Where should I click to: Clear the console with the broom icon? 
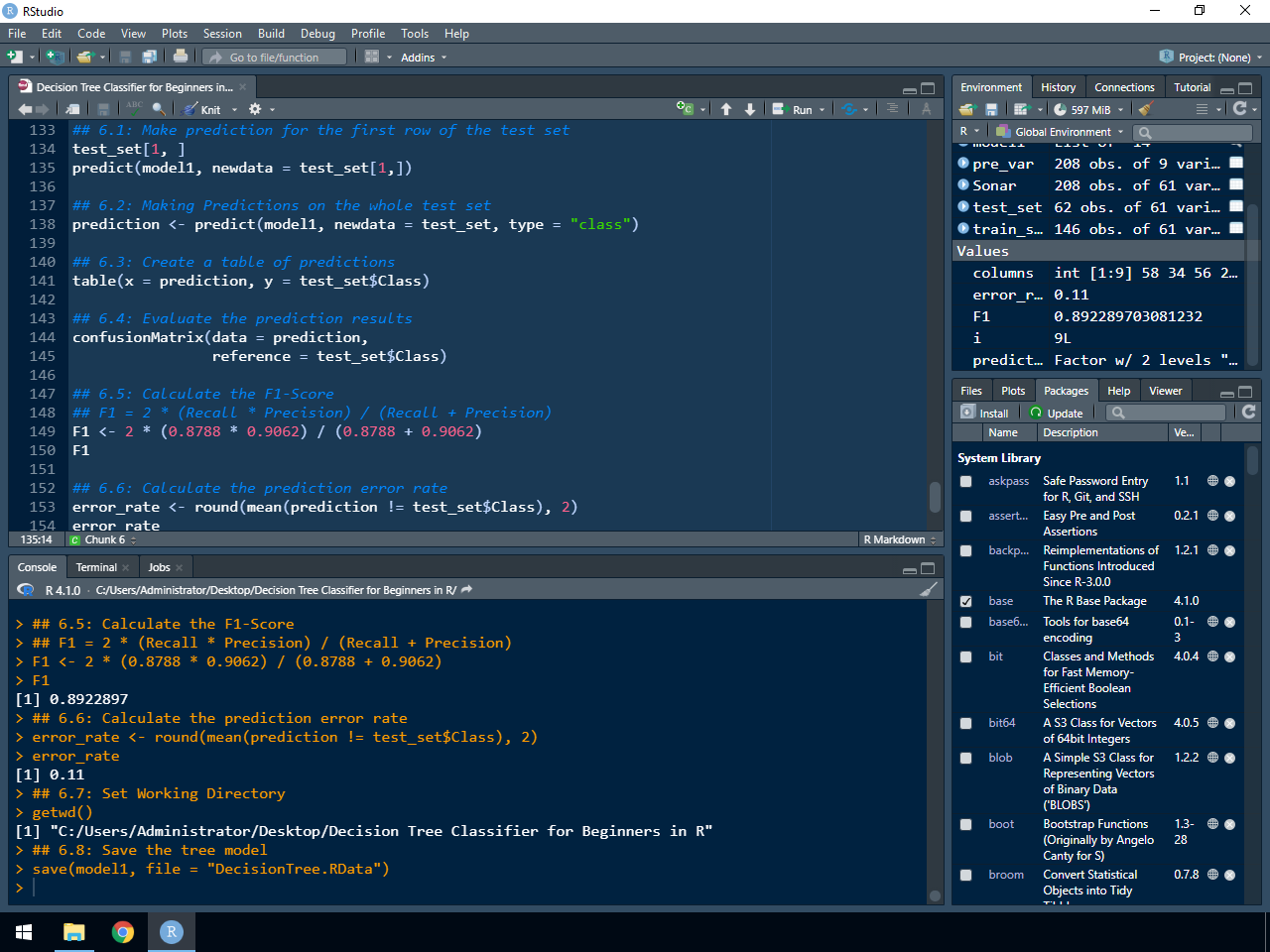pos(929,590)
